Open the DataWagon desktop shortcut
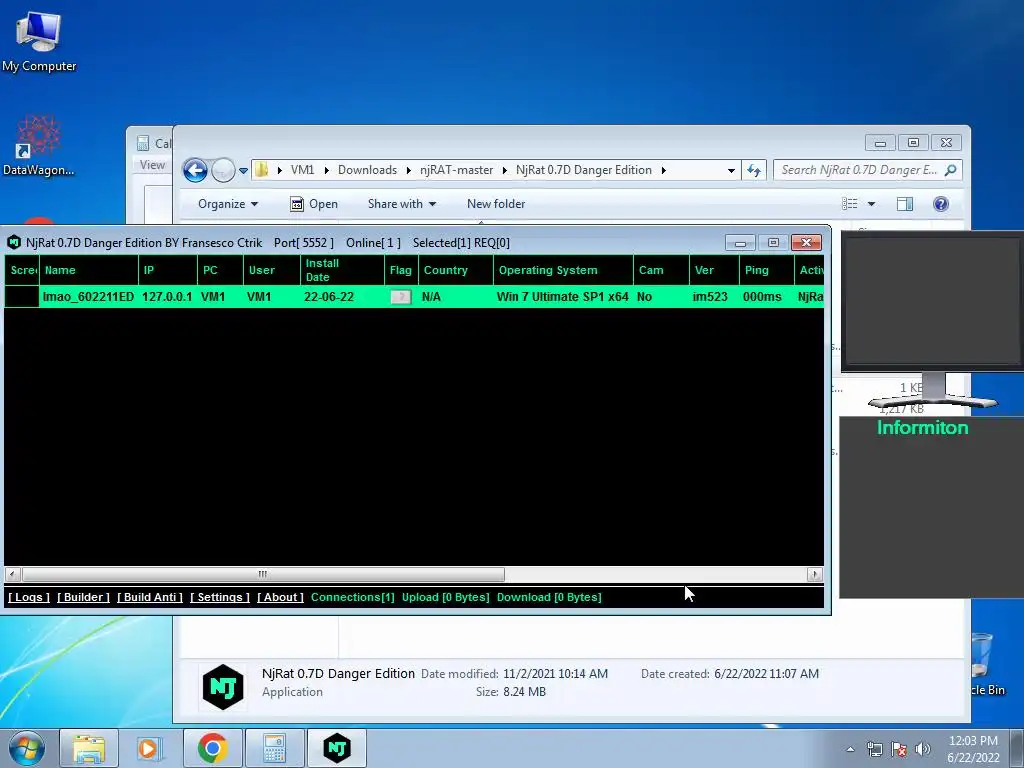1024x768 pixels. tap(39, 146)
